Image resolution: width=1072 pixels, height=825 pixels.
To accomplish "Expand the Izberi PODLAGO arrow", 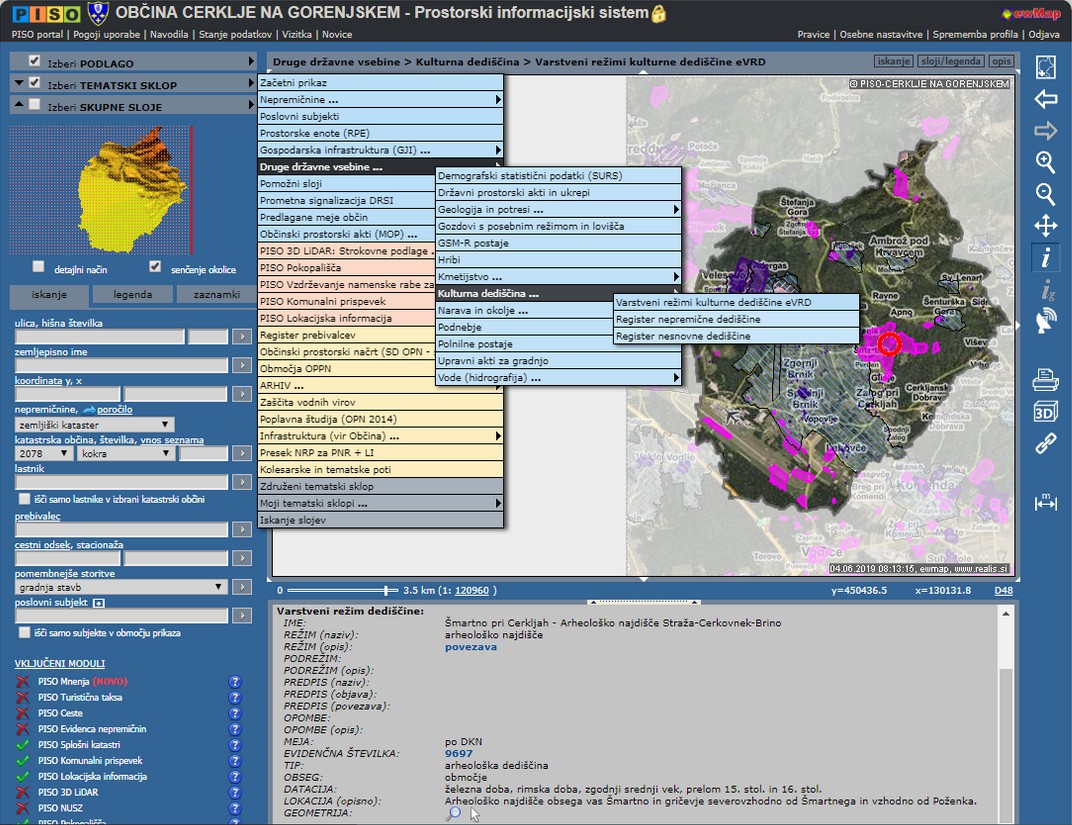I will [x=251, y=61].
